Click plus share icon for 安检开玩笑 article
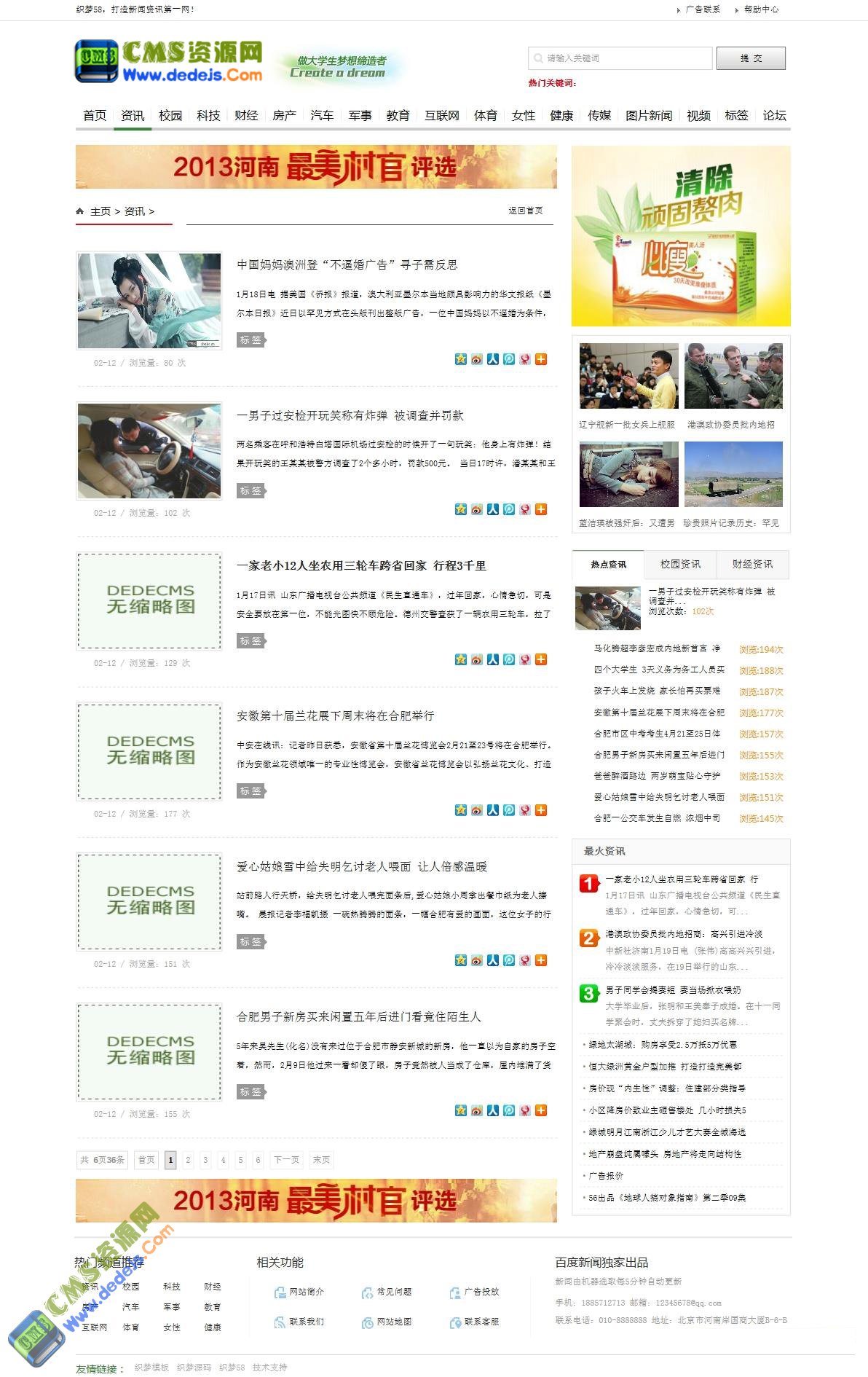This screenshot has width=868, height=1377. [540, 509]
